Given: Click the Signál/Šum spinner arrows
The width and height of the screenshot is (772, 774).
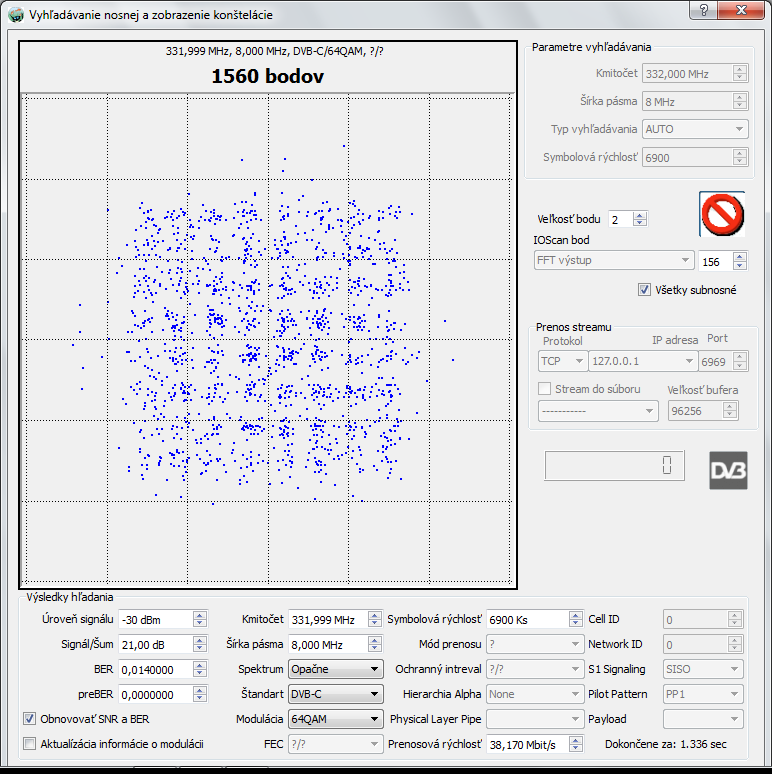Looking at the screenshot, I should [199, 644].
